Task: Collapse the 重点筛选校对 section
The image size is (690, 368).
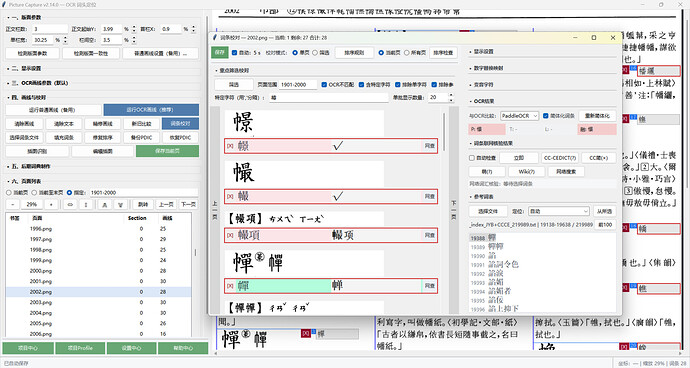Action: pyautogui.click(x=232, y=70)
